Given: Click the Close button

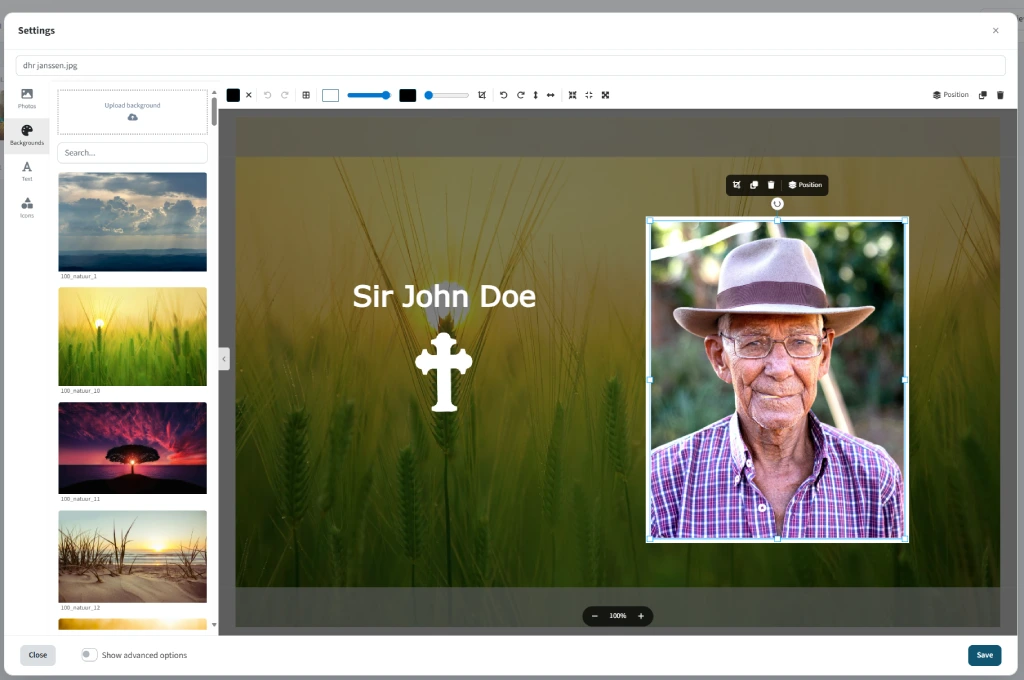Looking at the screenshot, I should 38,655.
